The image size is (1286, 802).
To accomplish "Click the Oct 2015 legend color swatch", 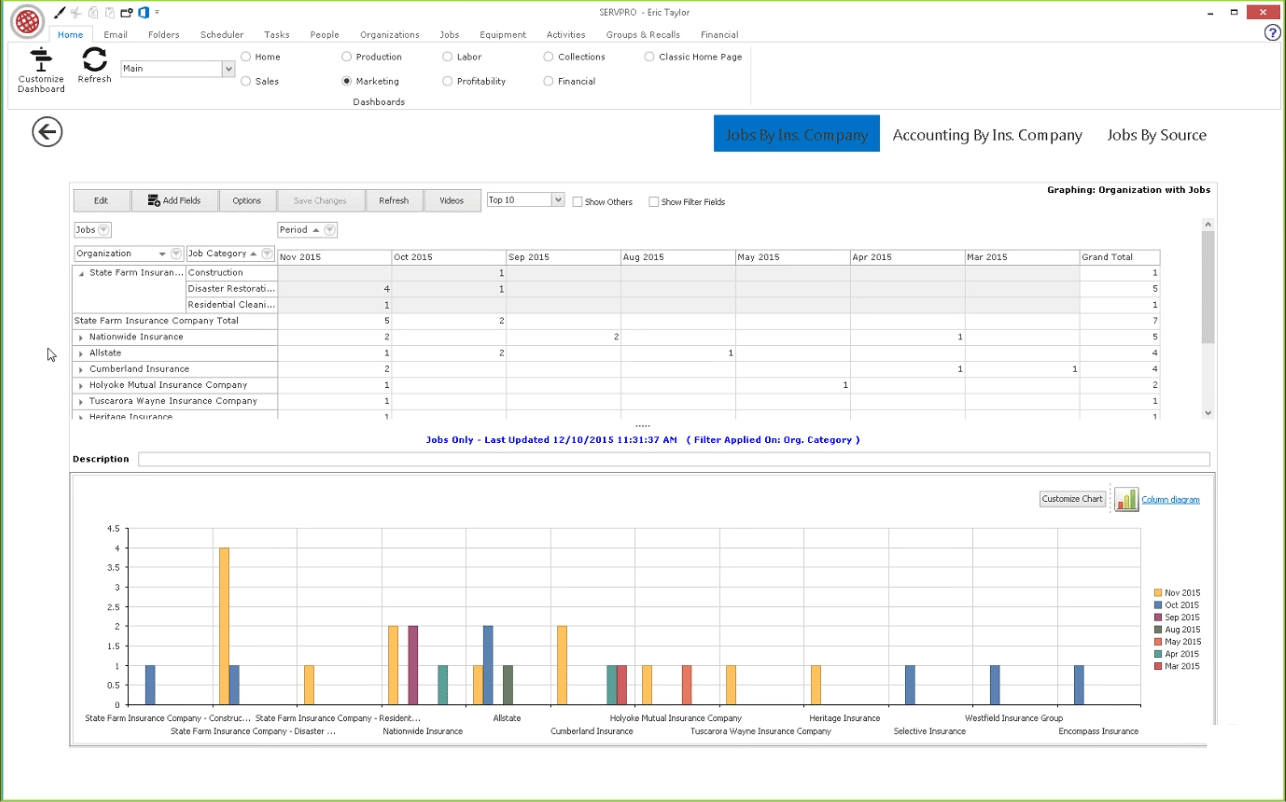I will point(1158,605).
